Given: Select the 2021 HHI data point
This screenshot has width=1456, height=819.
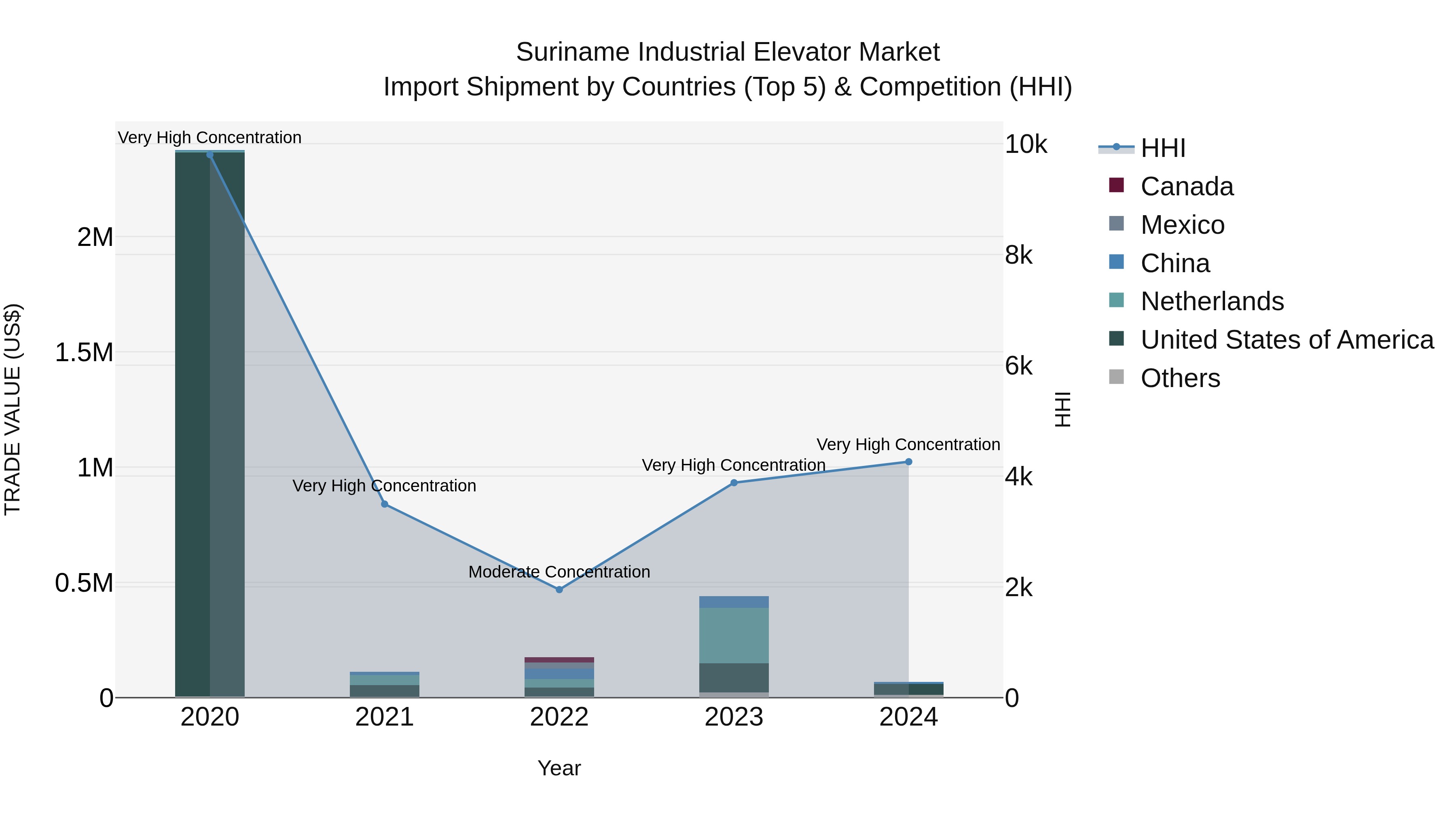Looking at the screenshot, I should (x=384, y=504).
